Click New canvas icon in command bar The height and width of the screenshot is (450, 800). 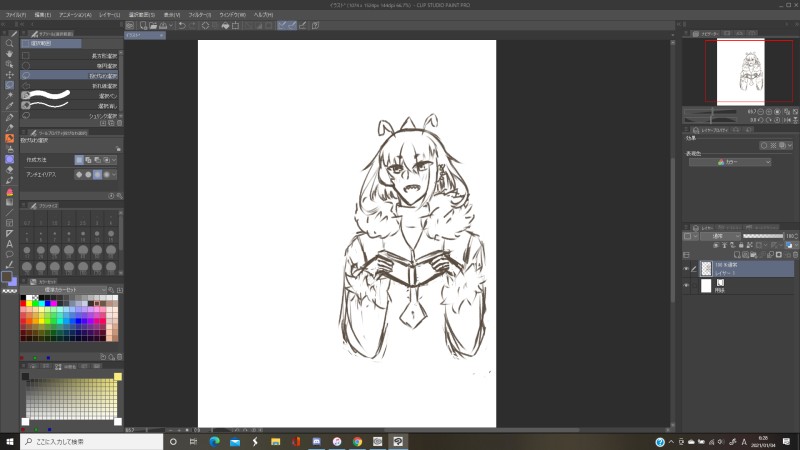143,25
